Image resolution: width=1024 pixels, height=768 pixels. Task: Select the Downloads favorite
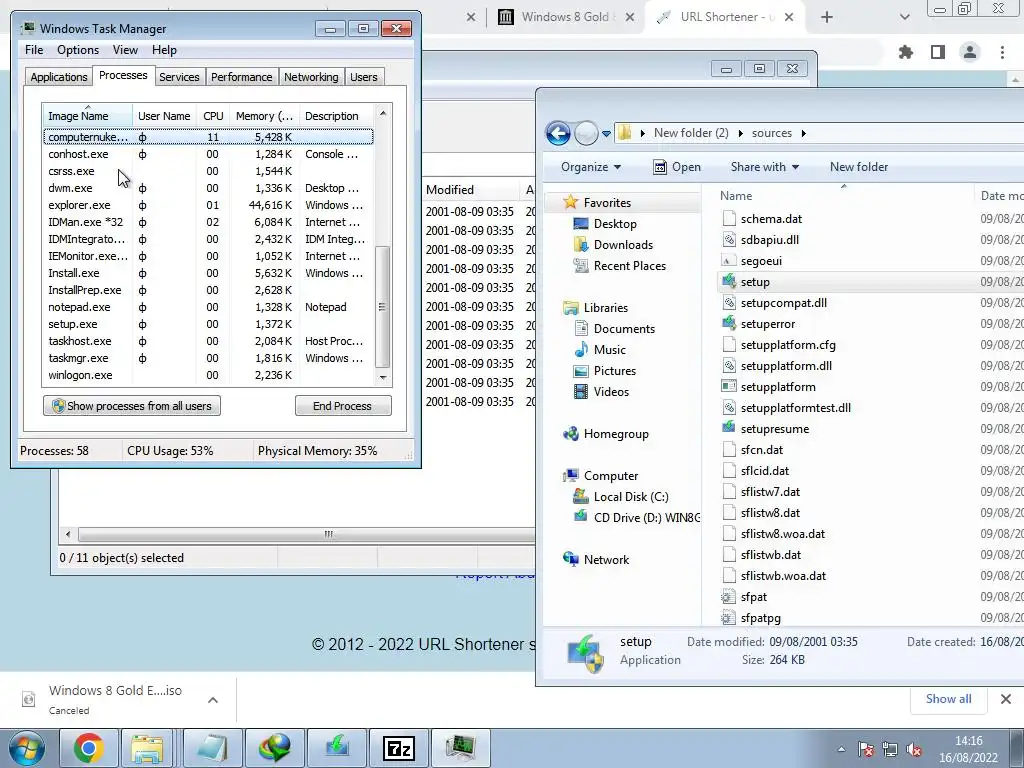[x=613, y=244]
